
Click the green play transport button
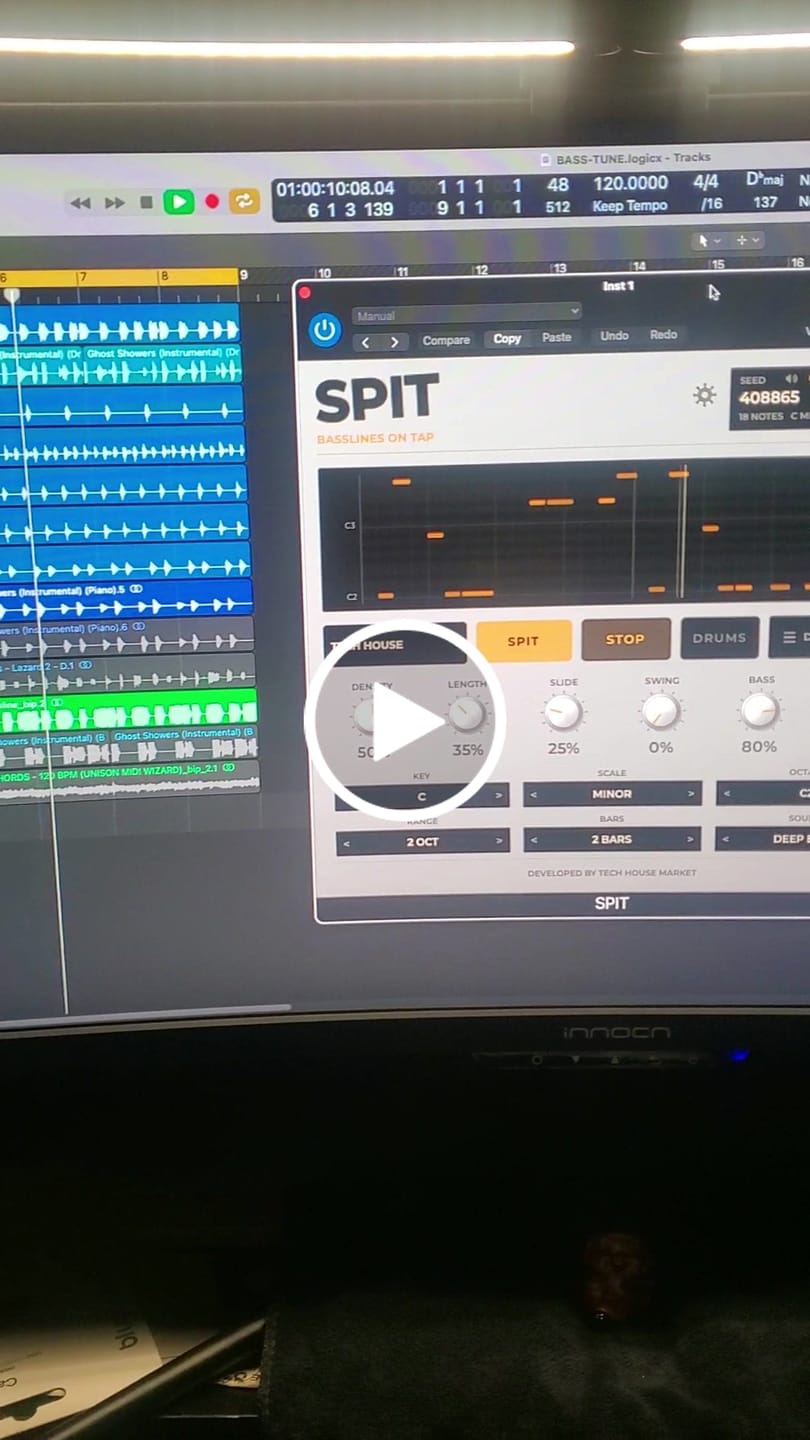[x=179, y=202]
